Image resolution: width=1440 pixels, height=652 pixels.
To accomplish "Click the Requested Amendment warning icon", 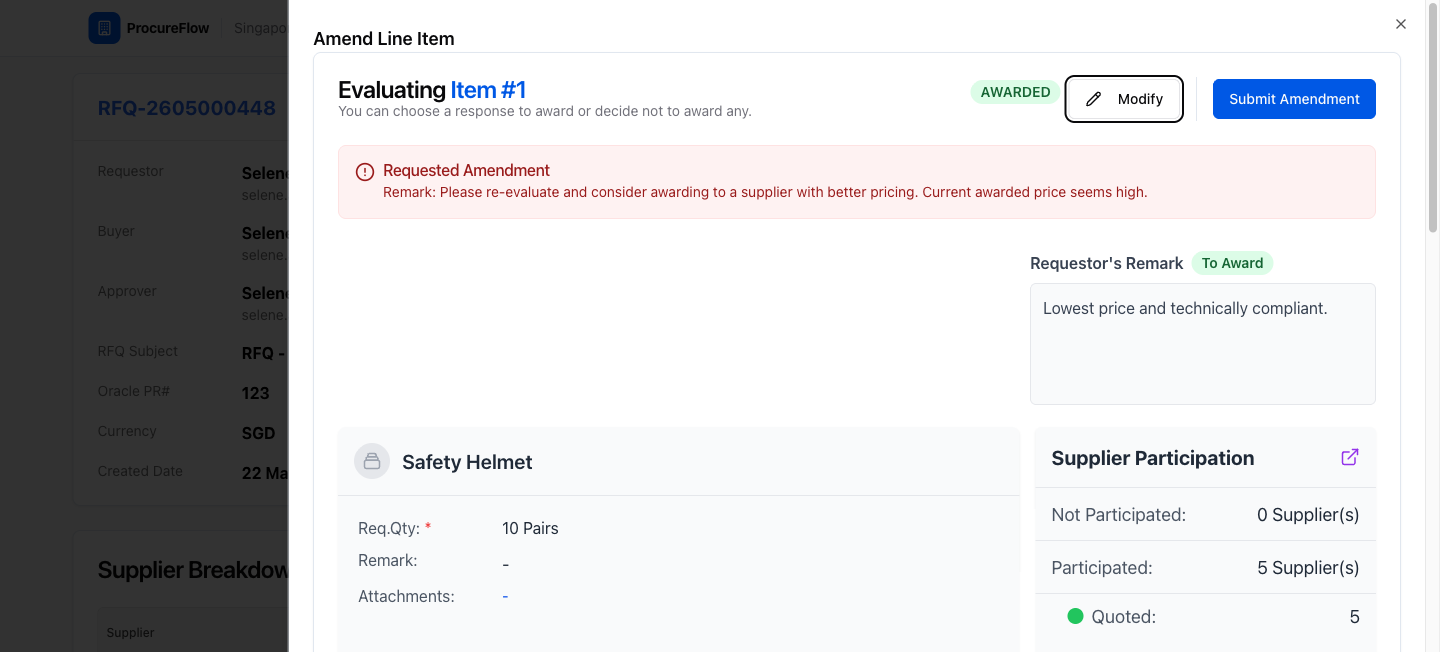I will coord(365,172).
